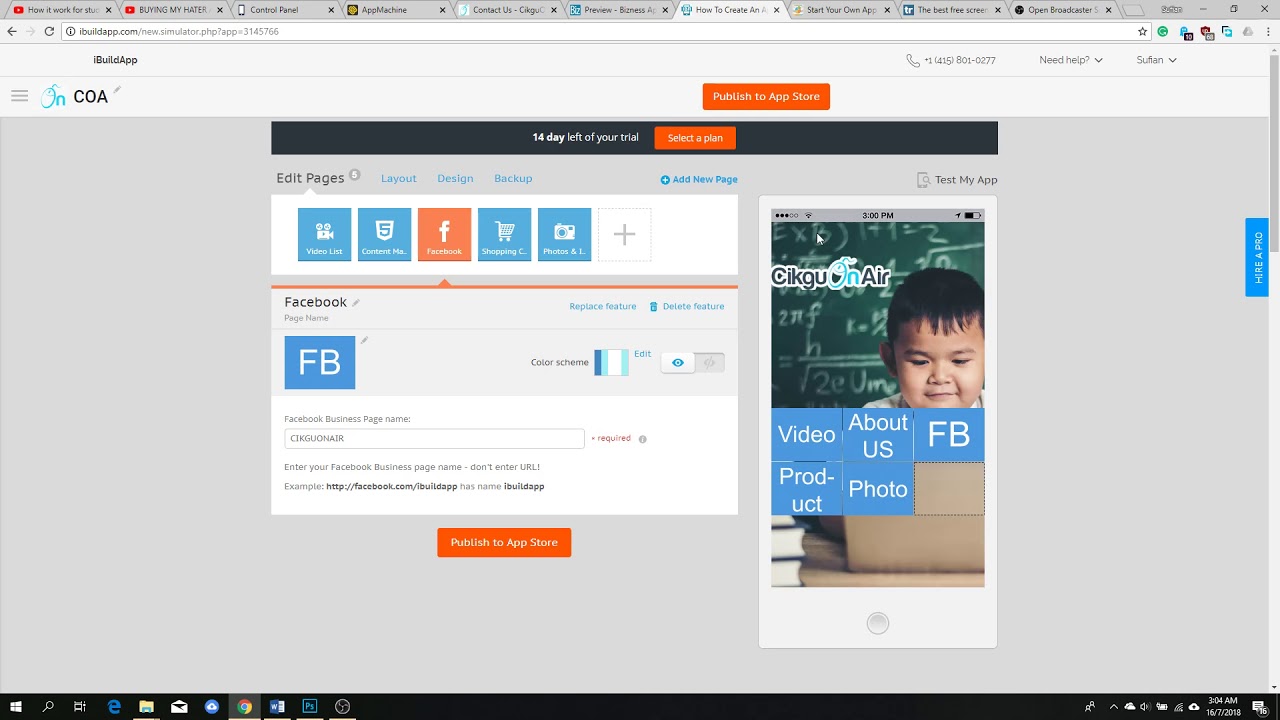Show hidden system tray icons

[1114, 707]
